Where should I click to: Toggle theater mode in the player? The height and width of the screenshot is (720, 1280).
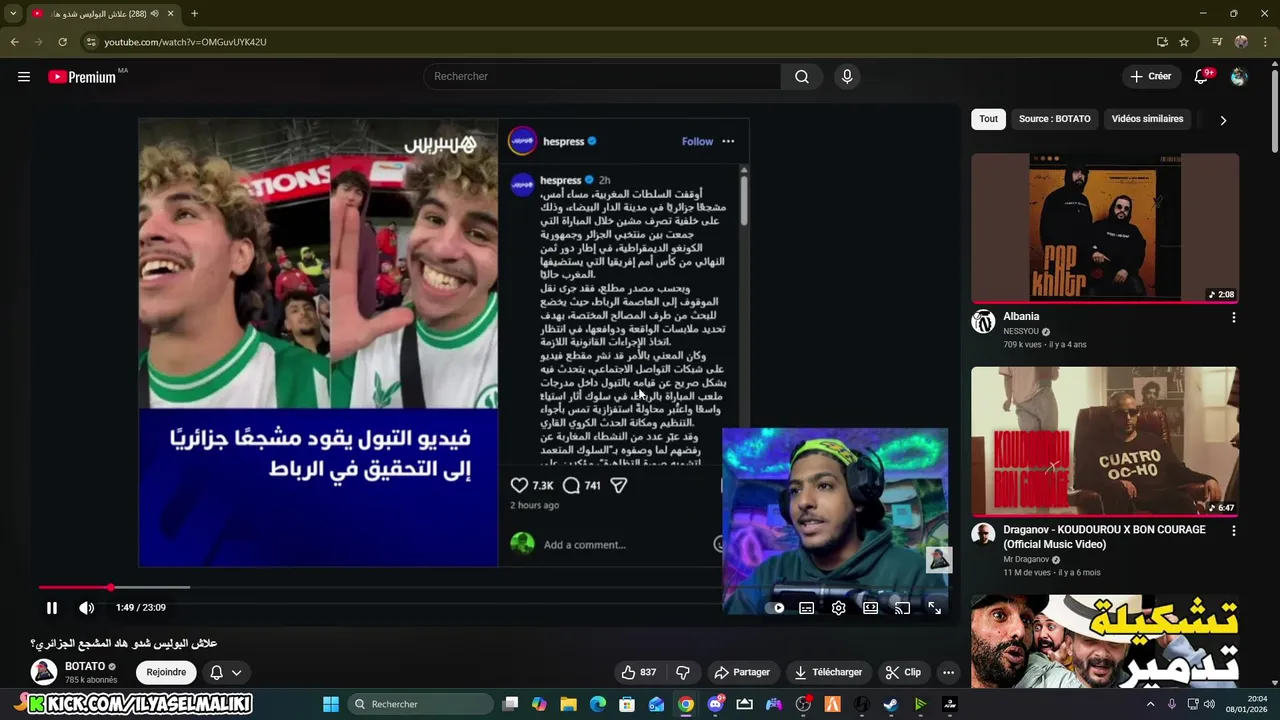tap(870, 608)
